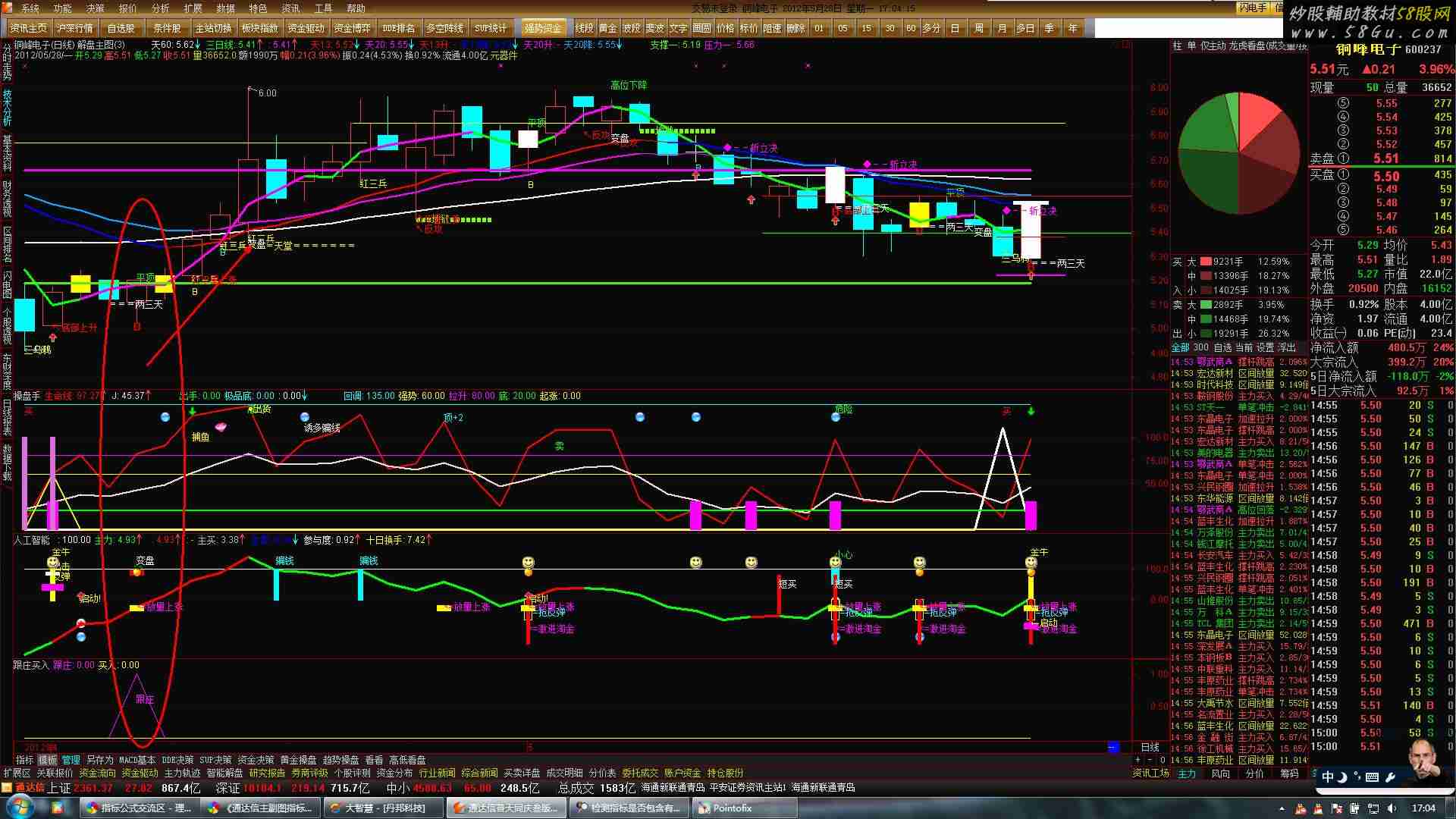Select the 文字 text annotation tool
Image resolution: width=1456 pixels, height=819 pixels.
tap(678, 28)
